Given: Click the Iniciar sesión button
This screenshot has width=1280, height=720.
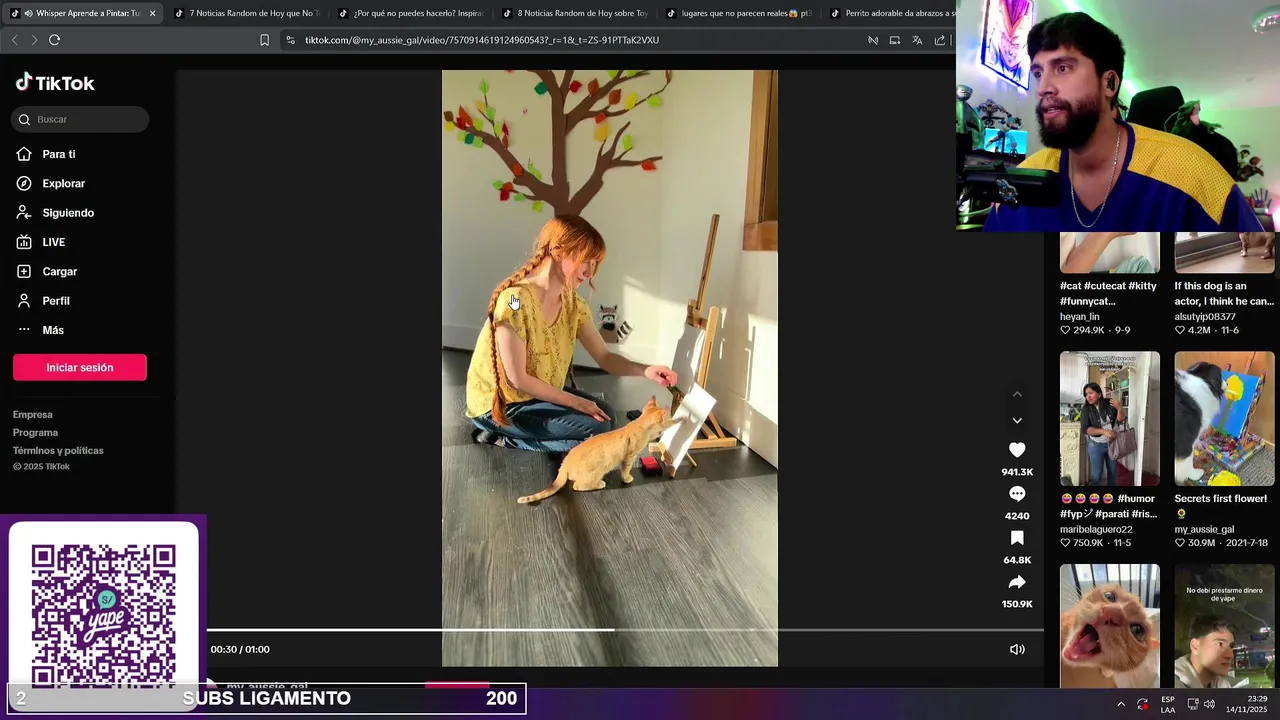Looking at the screenshot, I should point(80,367).
